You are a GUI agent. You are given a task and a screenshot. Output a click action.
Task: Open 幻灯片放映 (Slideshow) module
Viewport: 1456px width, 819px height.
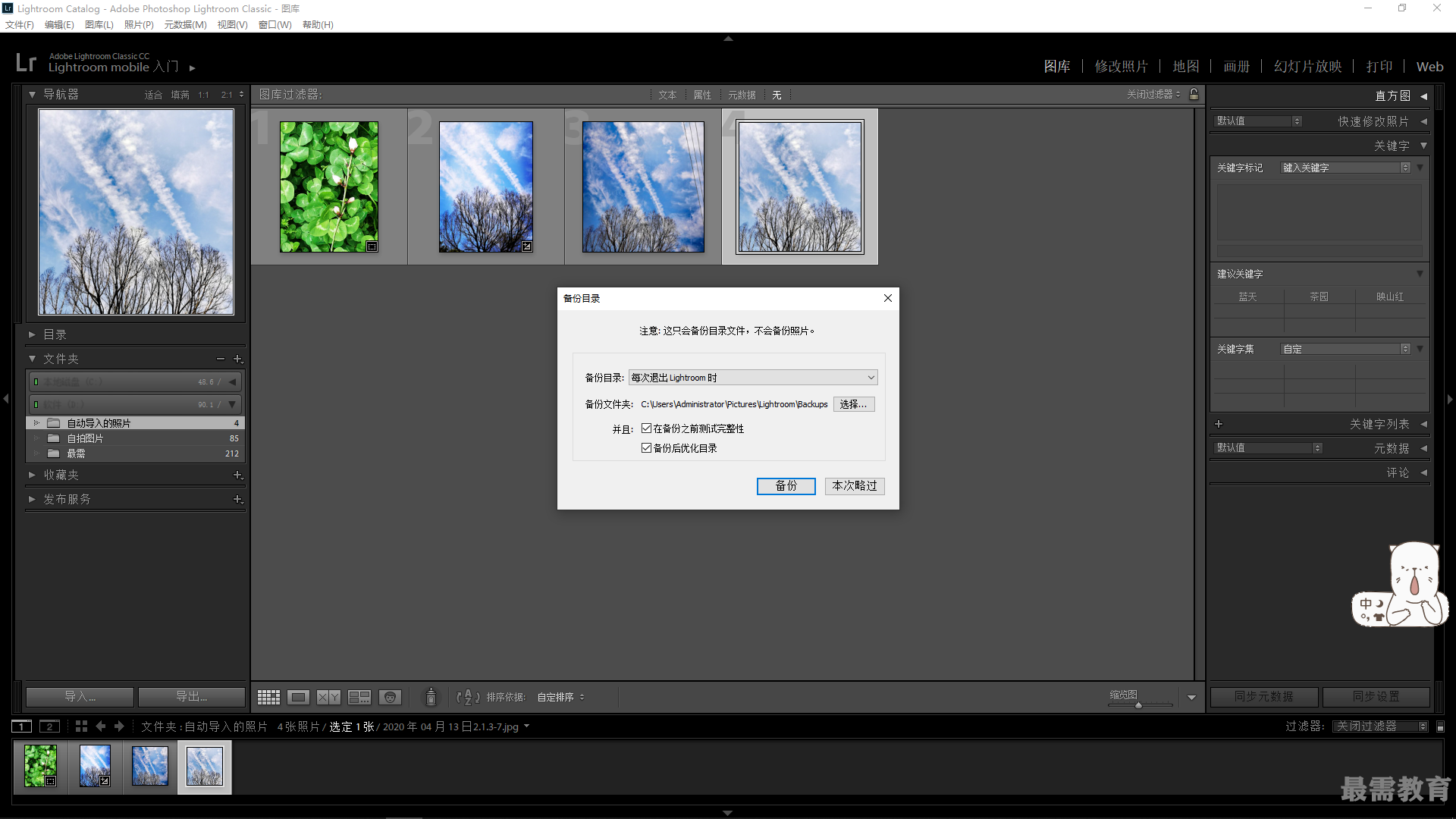1307,67
